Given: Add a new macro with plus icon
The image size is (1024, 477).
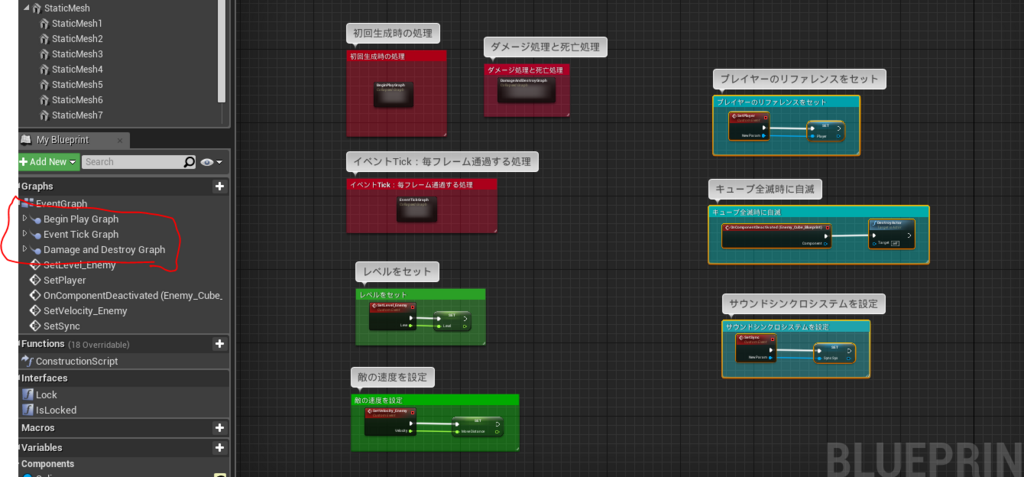Looking at the screenshot, I should [x=219, y=428].
